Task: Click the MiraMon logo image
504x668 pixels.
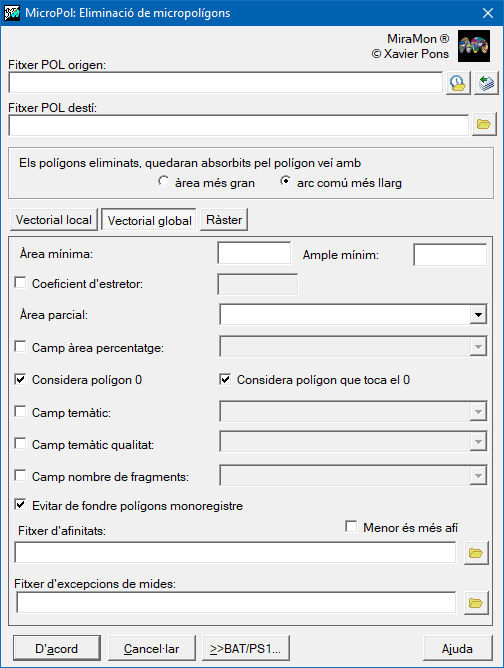Action: point(474,46)
